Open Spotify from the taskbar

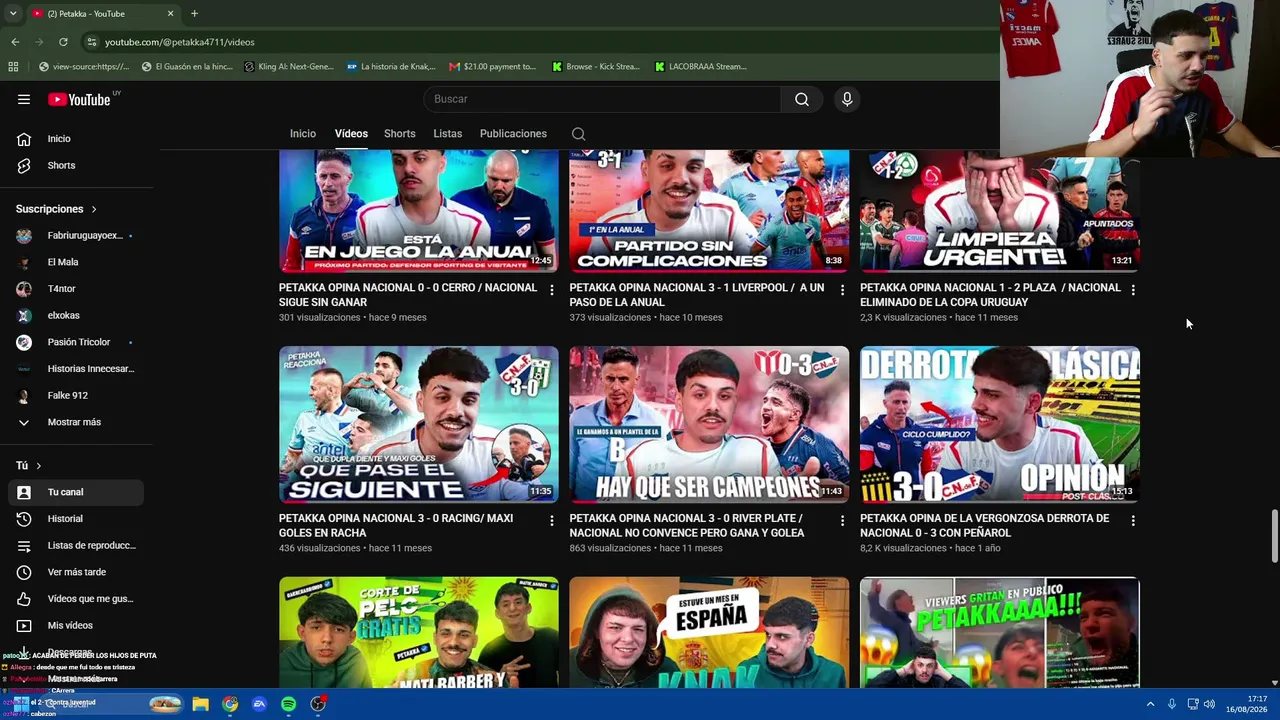pos(288,704)
